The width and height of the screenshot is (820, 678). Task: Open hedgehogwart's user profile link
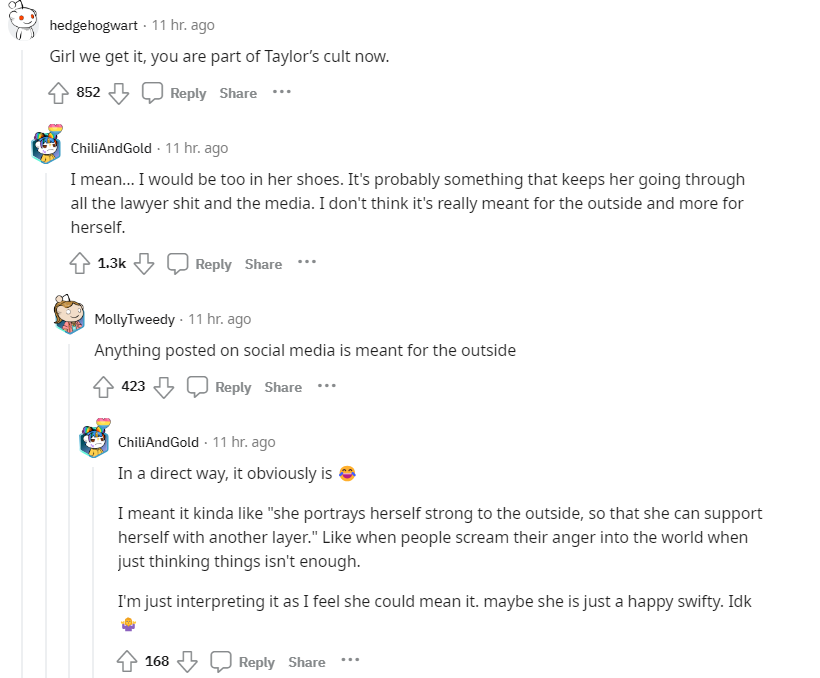coord(93,25)
